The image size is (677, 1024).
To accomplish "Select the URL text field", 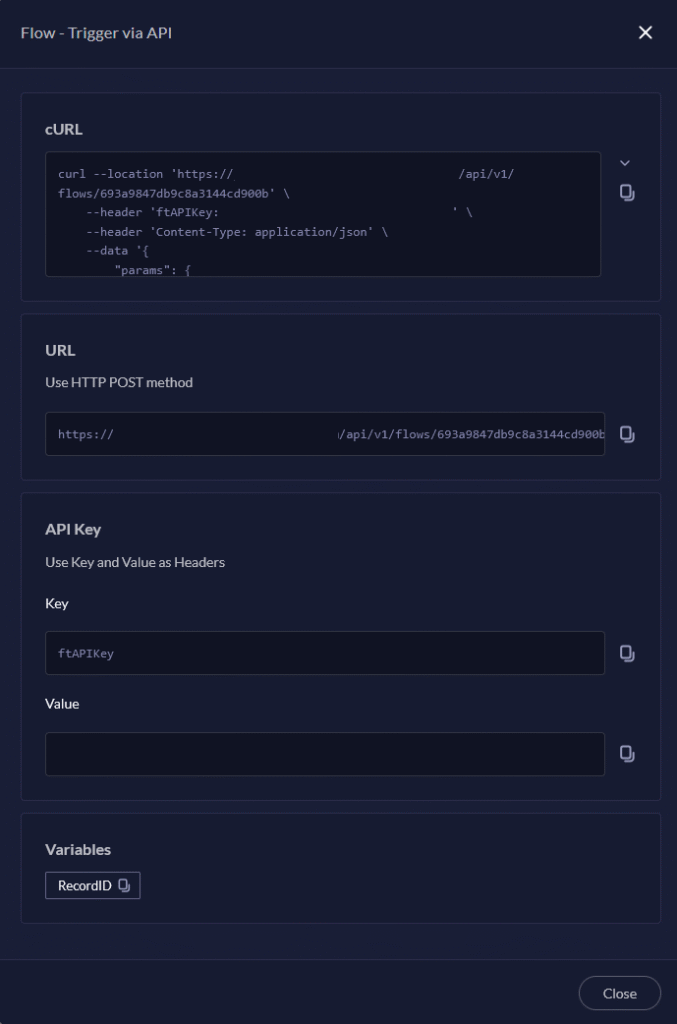I will pyautogui.click(x=325, y=432).
